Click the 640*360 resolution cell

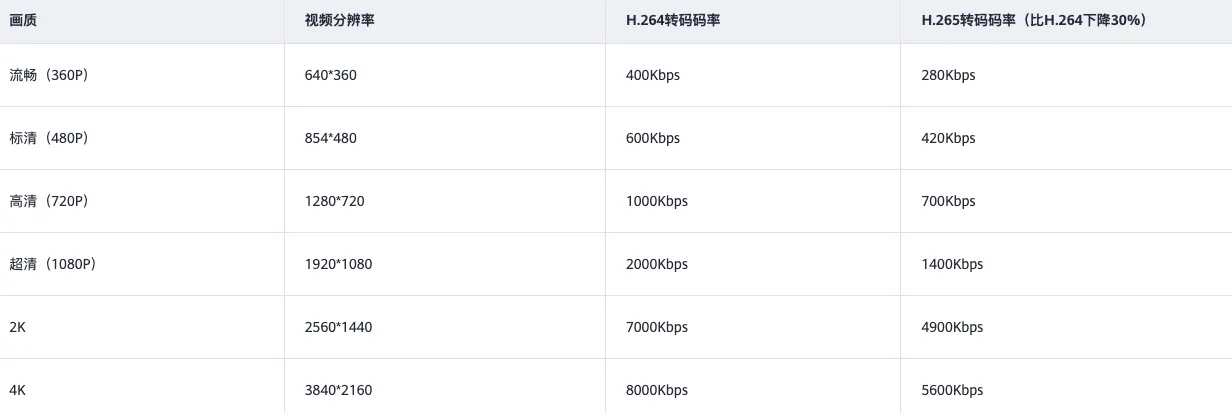330,75
